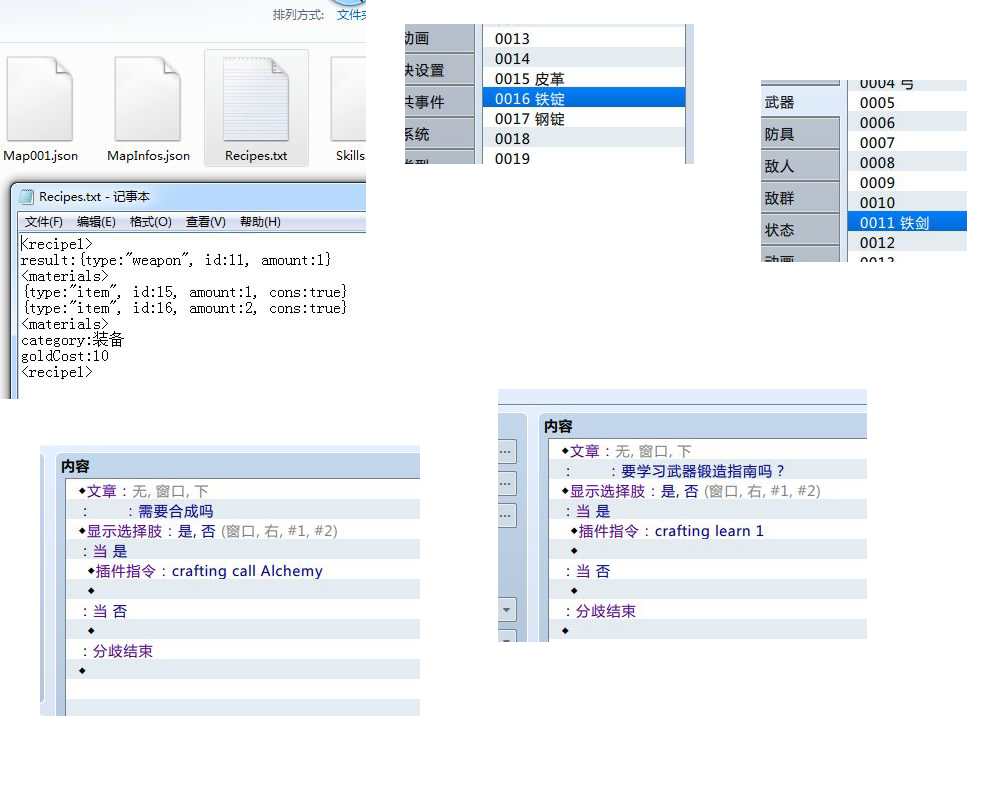Open the 编辑(E) menu in Notepad
This screenshot has height=800, width=1000.
point(96,221)
